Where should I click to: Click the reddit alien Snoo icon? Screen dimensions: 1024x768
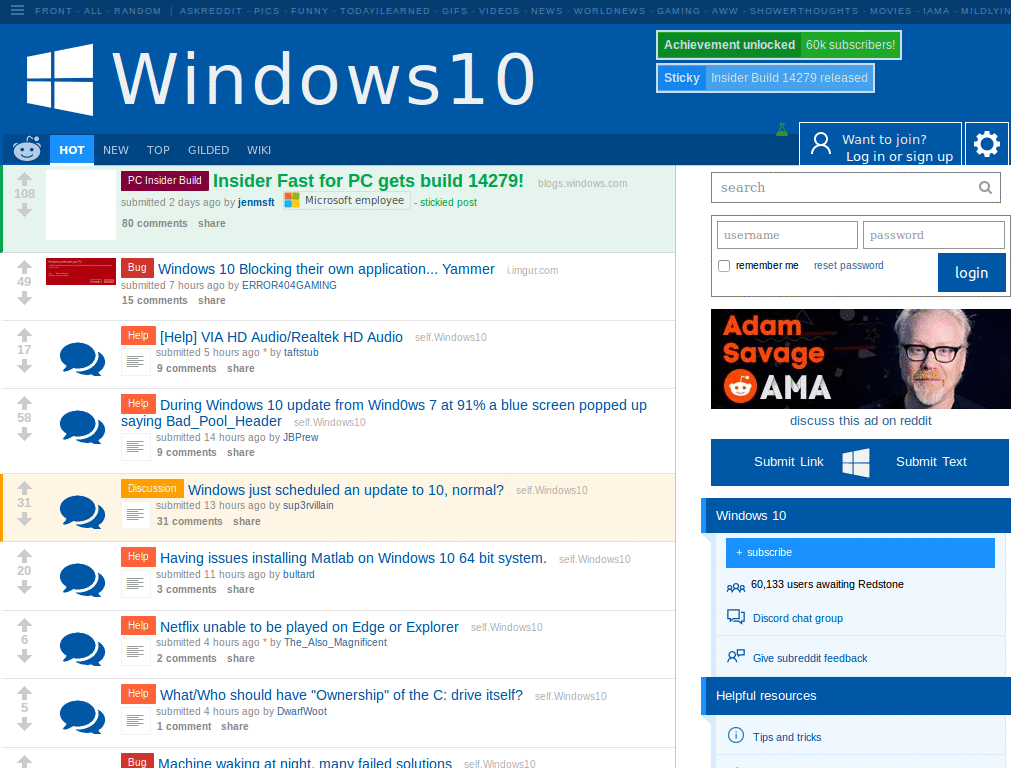[x=27, y=150]
